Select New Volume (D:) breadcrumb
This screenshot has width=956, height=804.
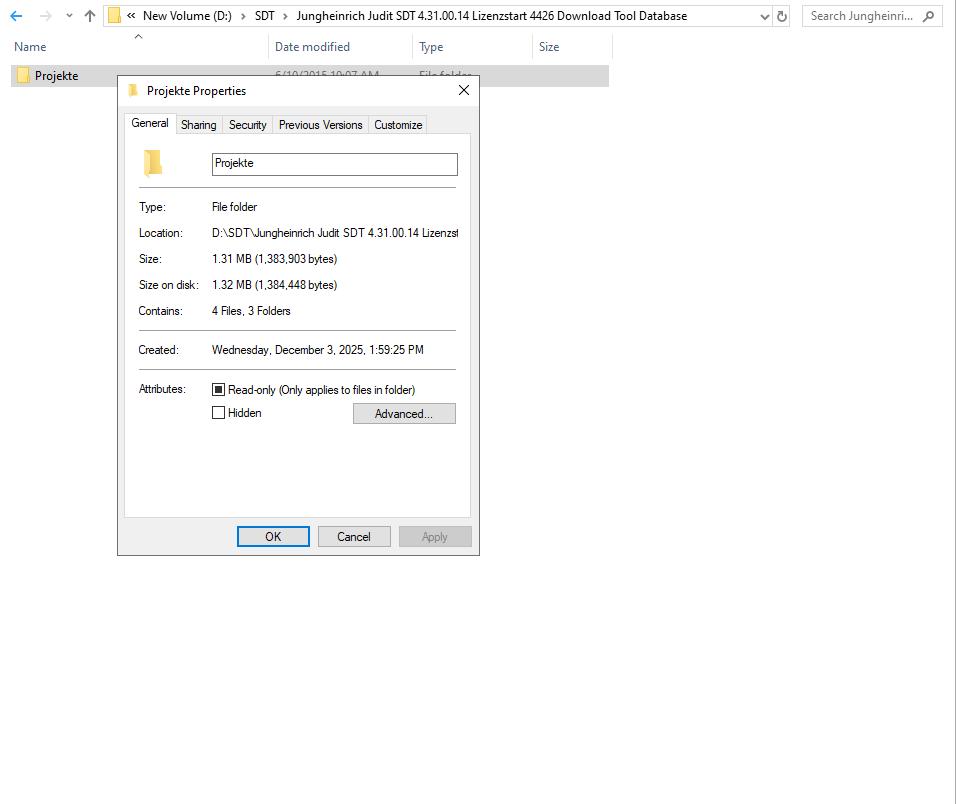(187, 16)
